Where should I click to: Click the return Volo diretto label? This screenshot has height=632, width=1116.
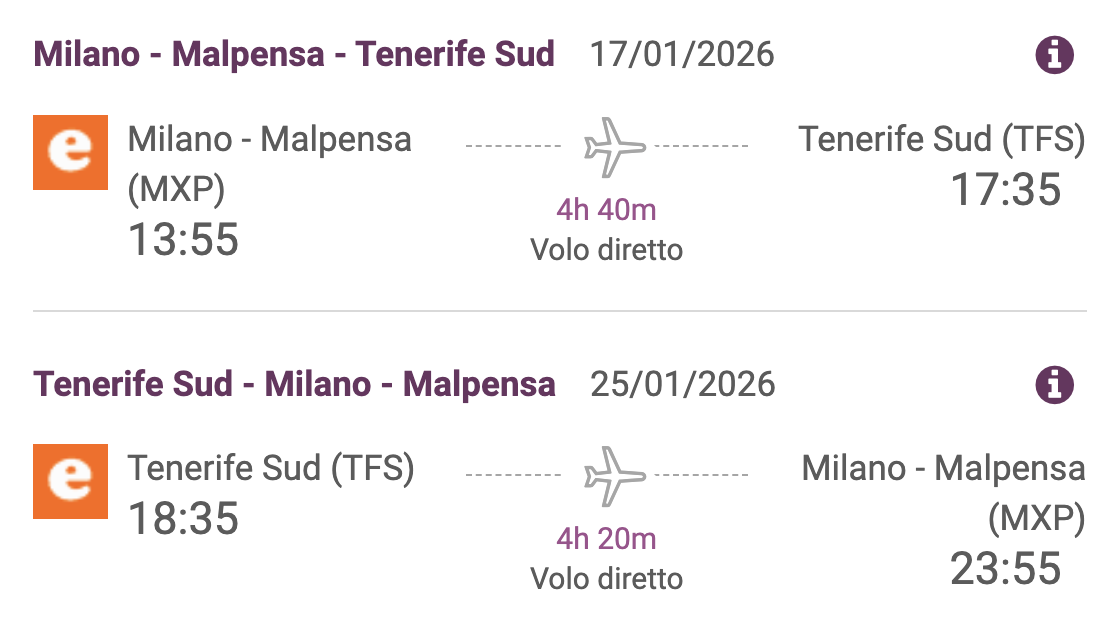coord(606,578)
